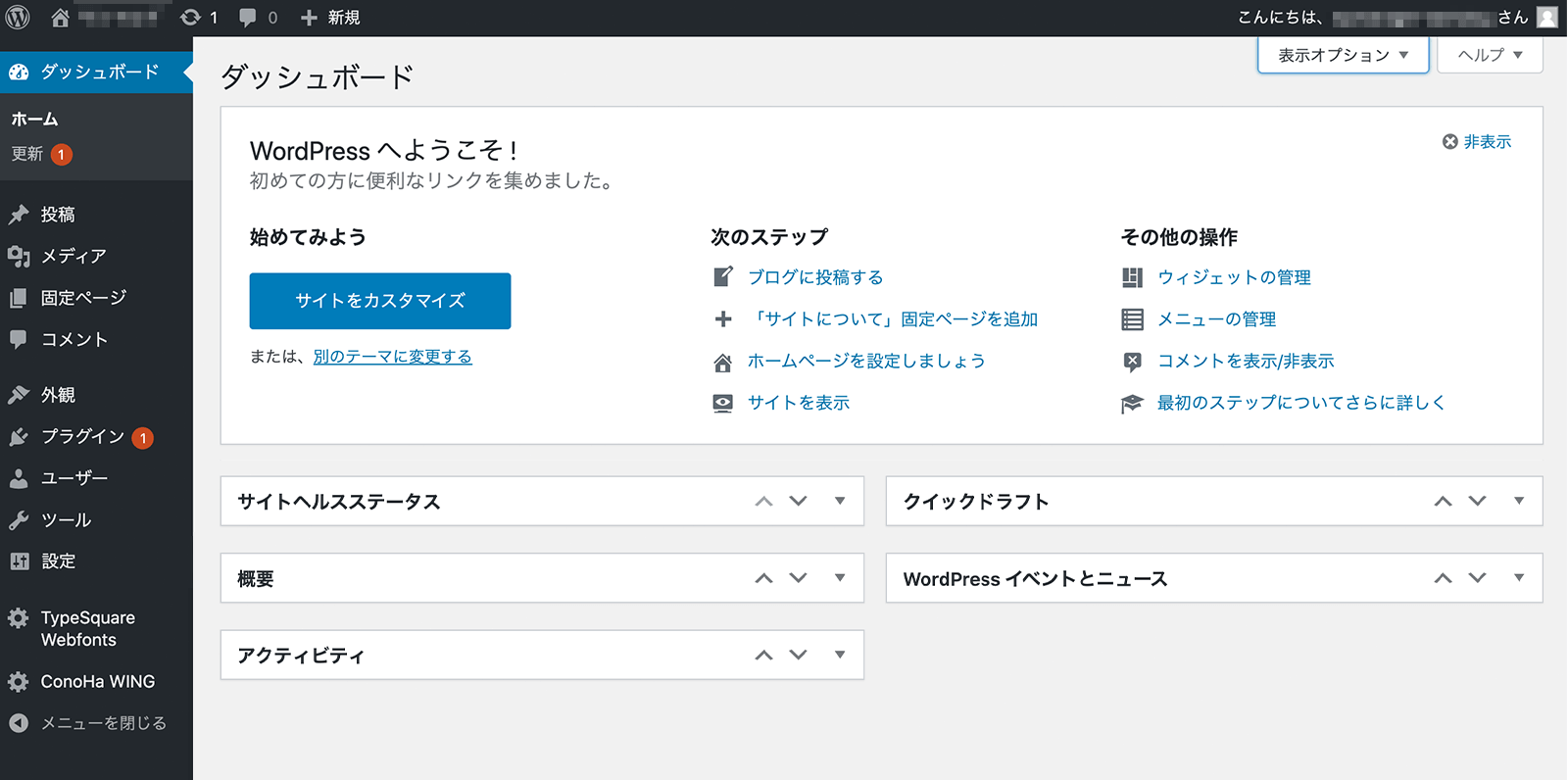Screen dimensions: 1568x780
Task: Click 別のテーマに変更する link
Action: (393, 357)
